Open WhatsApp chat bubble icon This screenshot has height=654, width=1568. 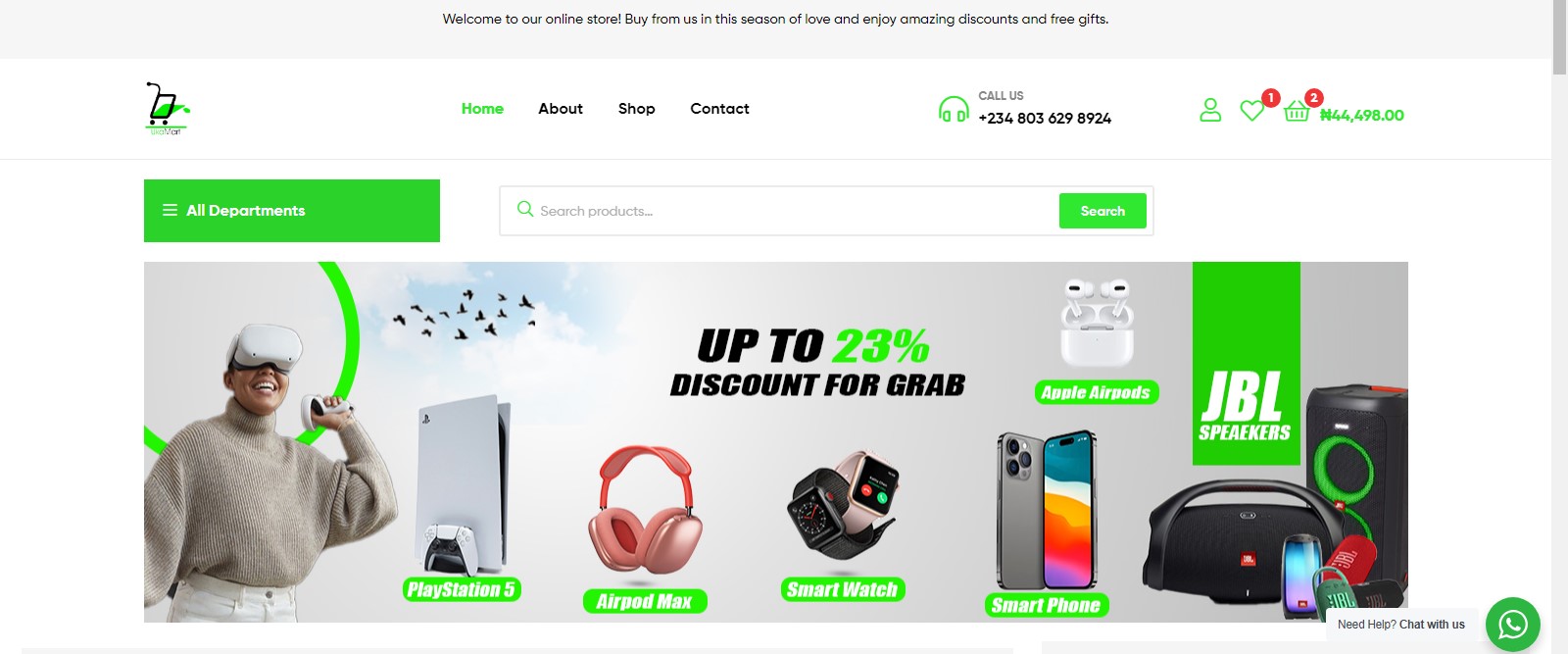pos(1513,625)
